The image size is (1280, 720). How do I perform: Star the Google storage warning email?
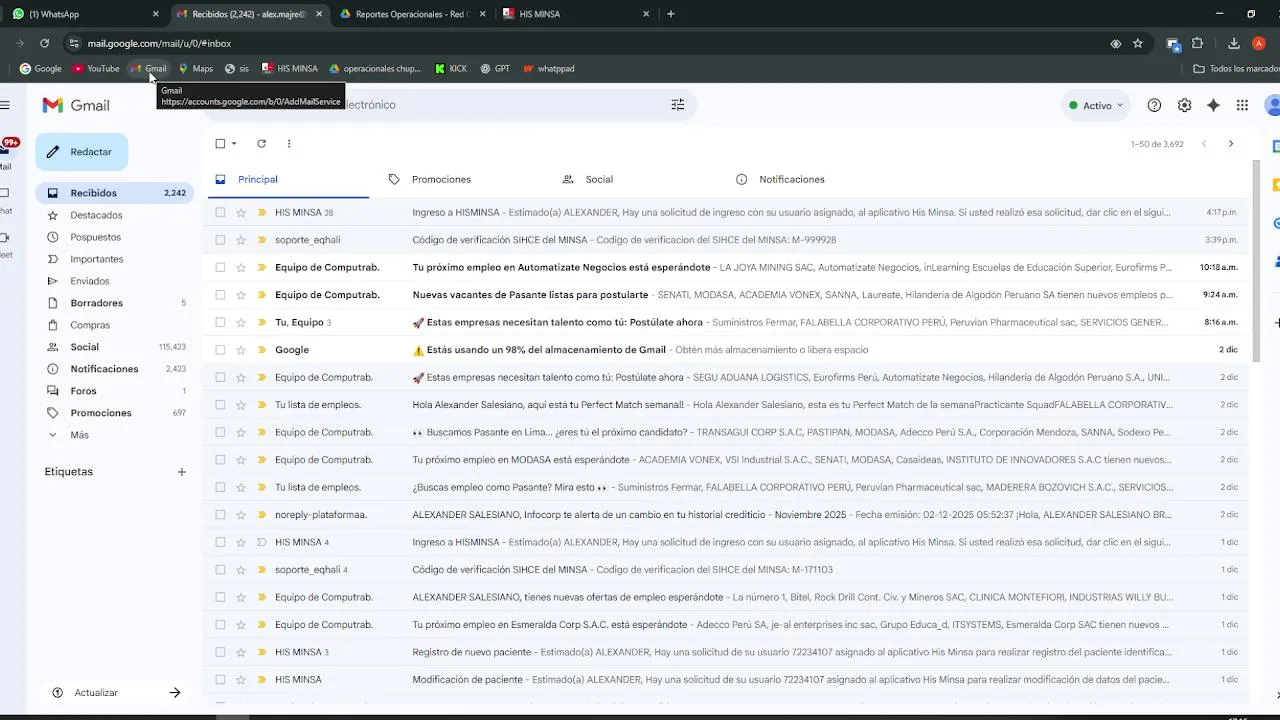[x=241, y=350]
